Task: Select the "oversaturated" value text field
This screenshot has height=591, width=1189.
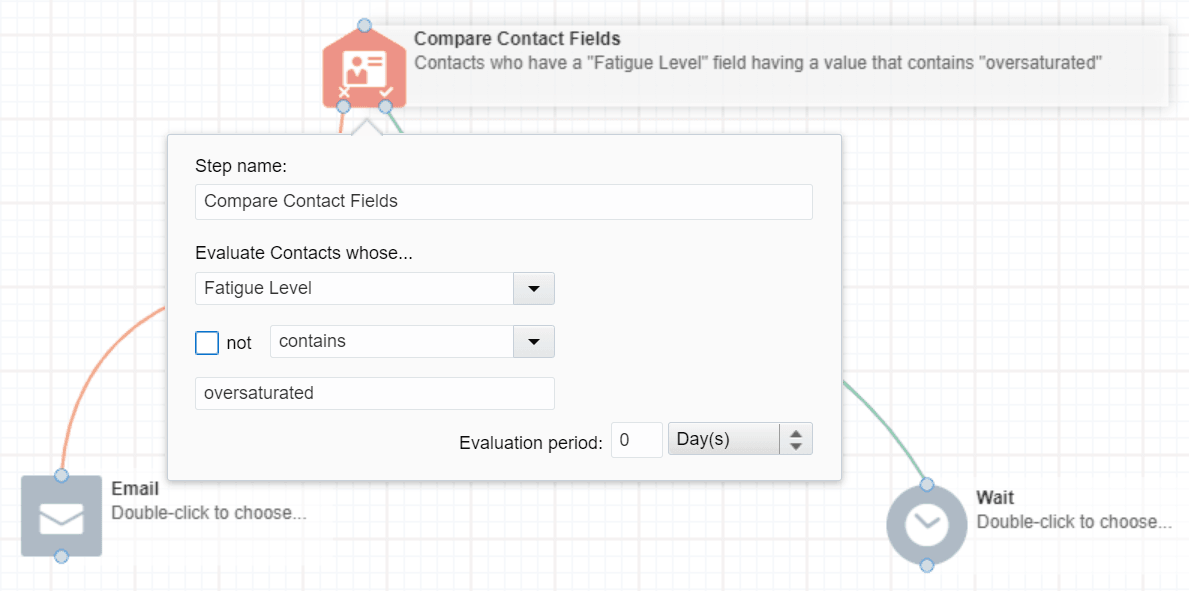Action: tap(374, 393)
